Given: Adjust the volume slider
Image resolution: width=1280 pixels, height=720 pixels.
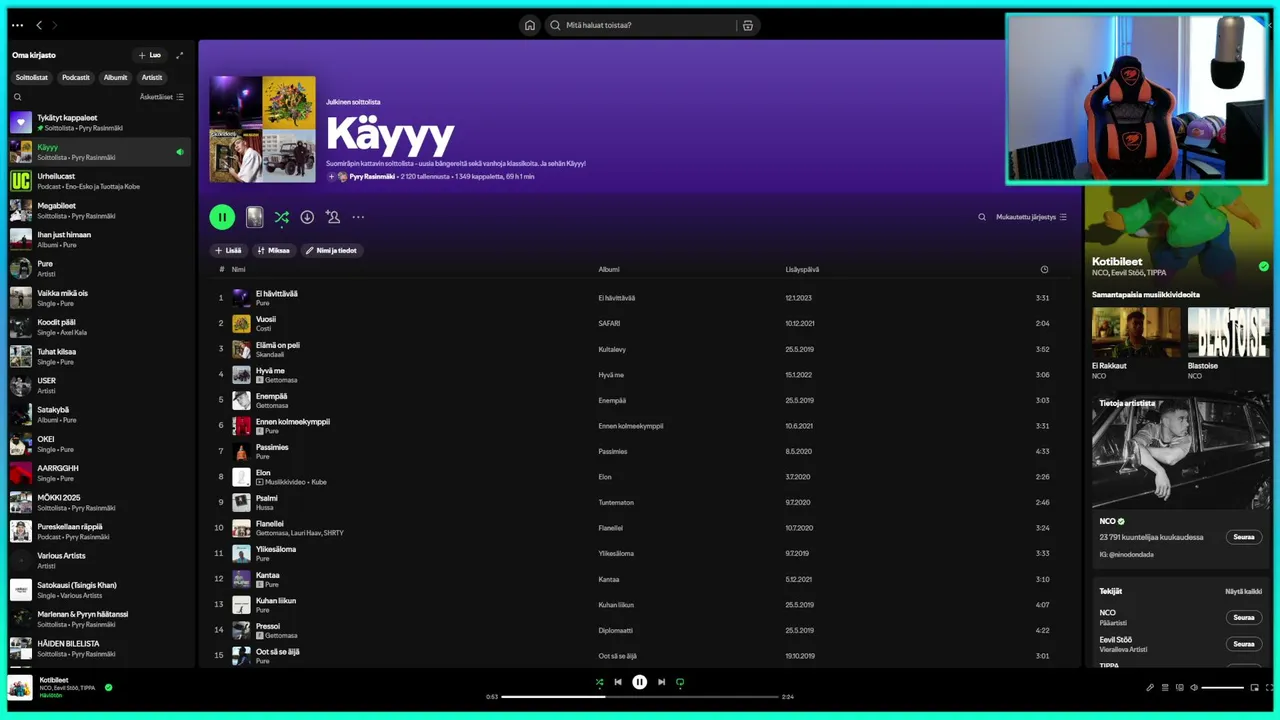Looking at the screenshot, I should tap(1223, 688).
